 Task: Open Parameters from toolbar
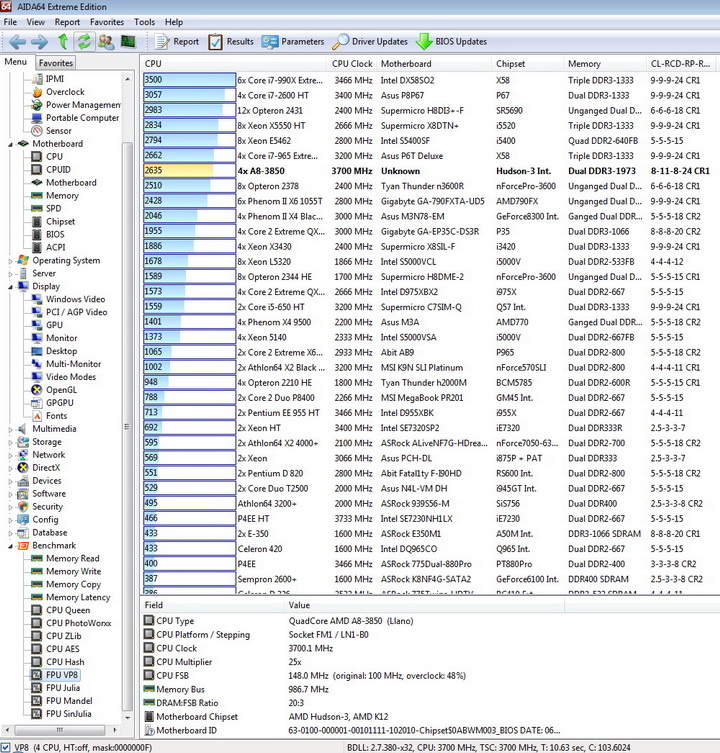pos(293,42)
